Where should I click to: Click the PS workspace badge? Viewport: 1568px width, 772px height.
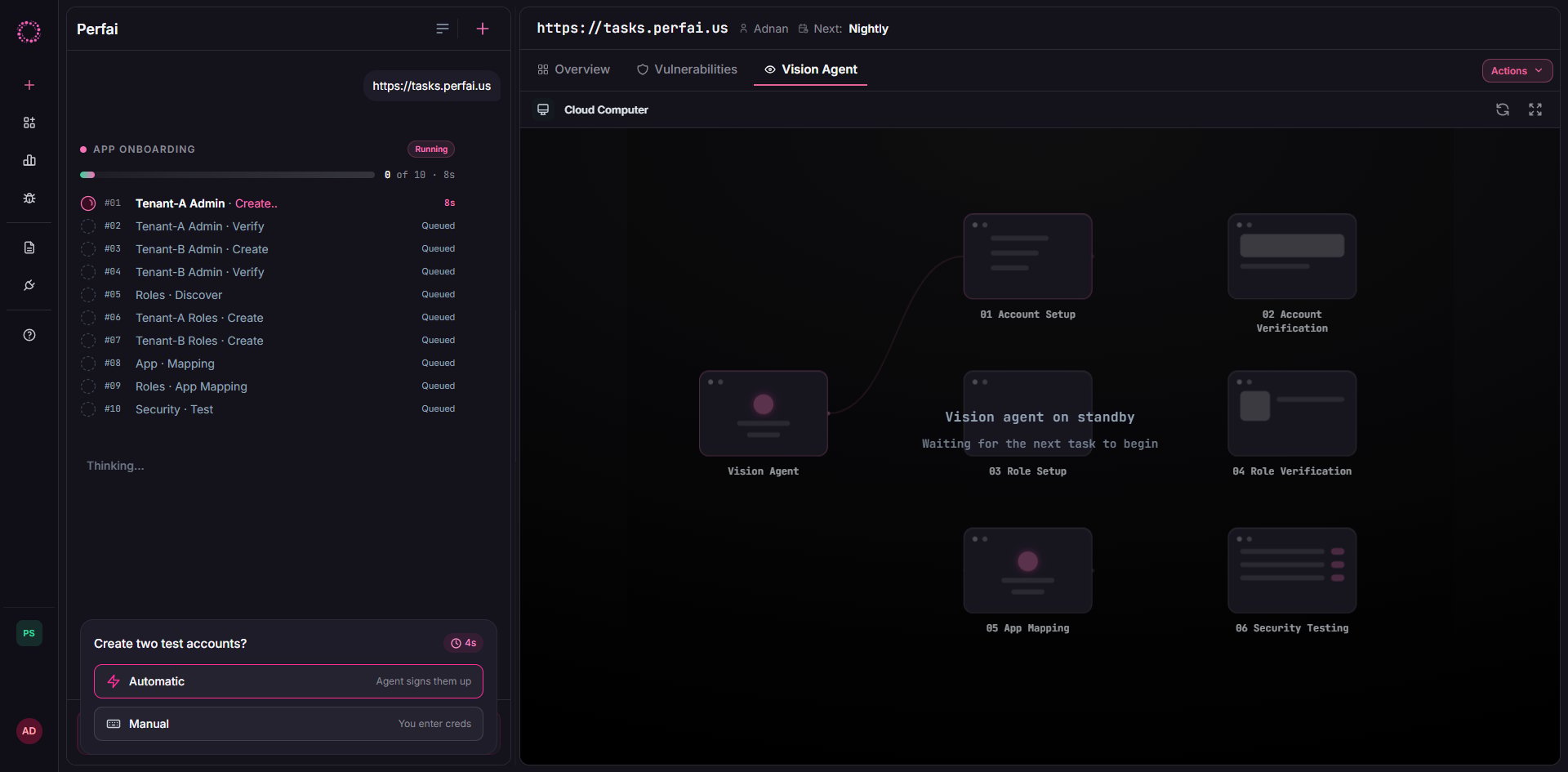coord(29,633)
